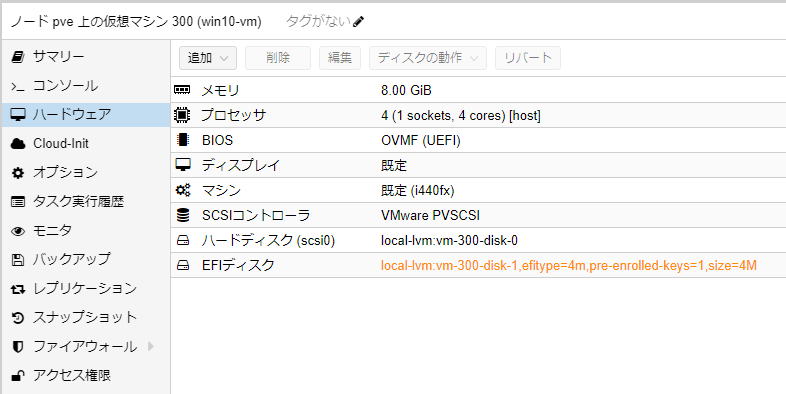Click the BIOS chip icon
This screenshot has height=394, width=786.
[x=182, y=140]
